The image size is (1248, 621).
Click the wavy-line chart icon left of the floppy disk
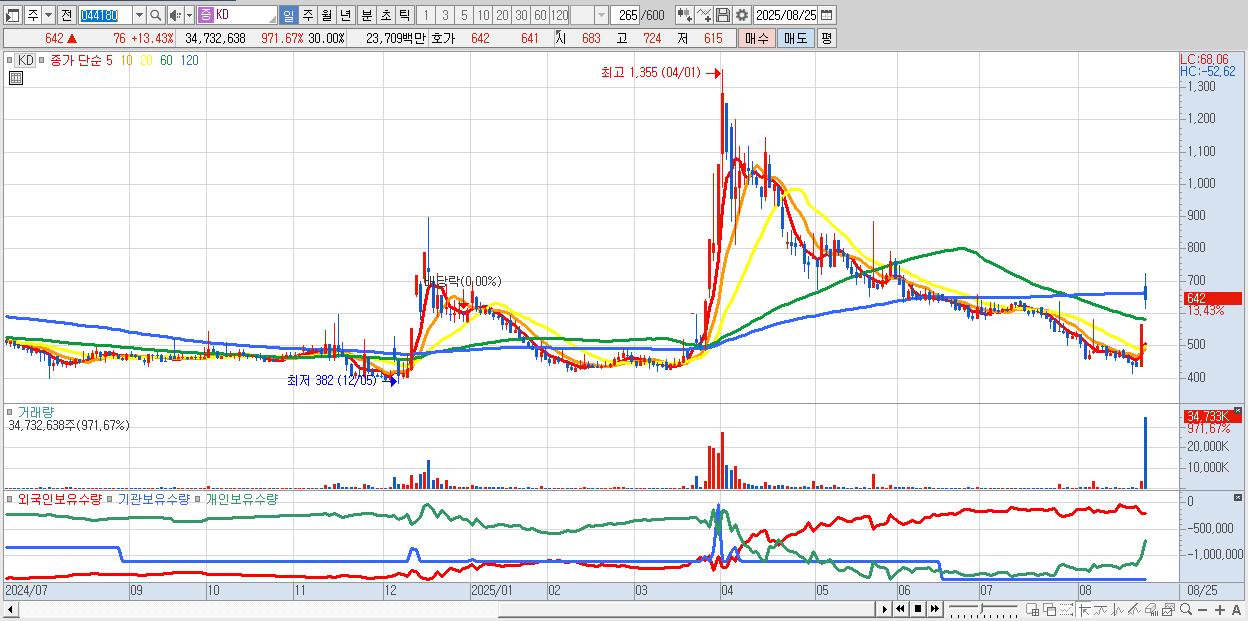point(703,15)
